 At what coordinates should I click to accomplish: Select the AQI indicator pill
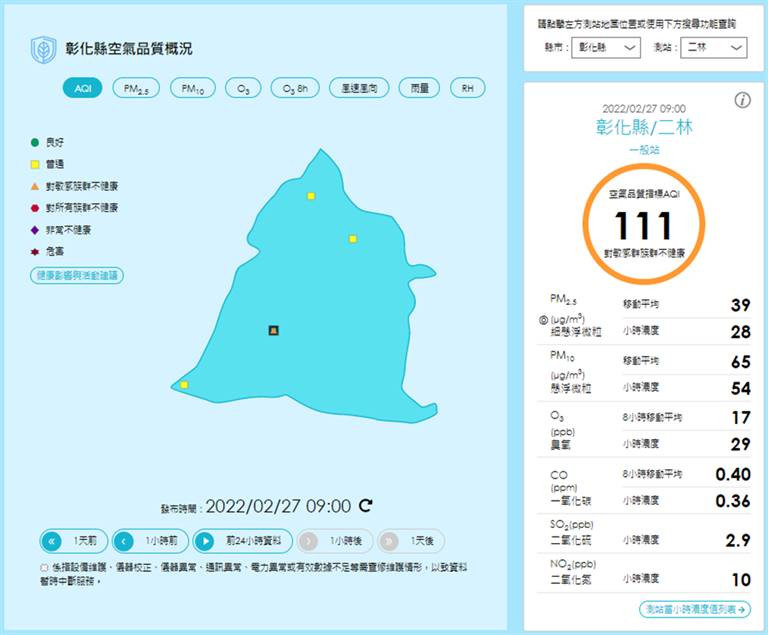point(83,88)
